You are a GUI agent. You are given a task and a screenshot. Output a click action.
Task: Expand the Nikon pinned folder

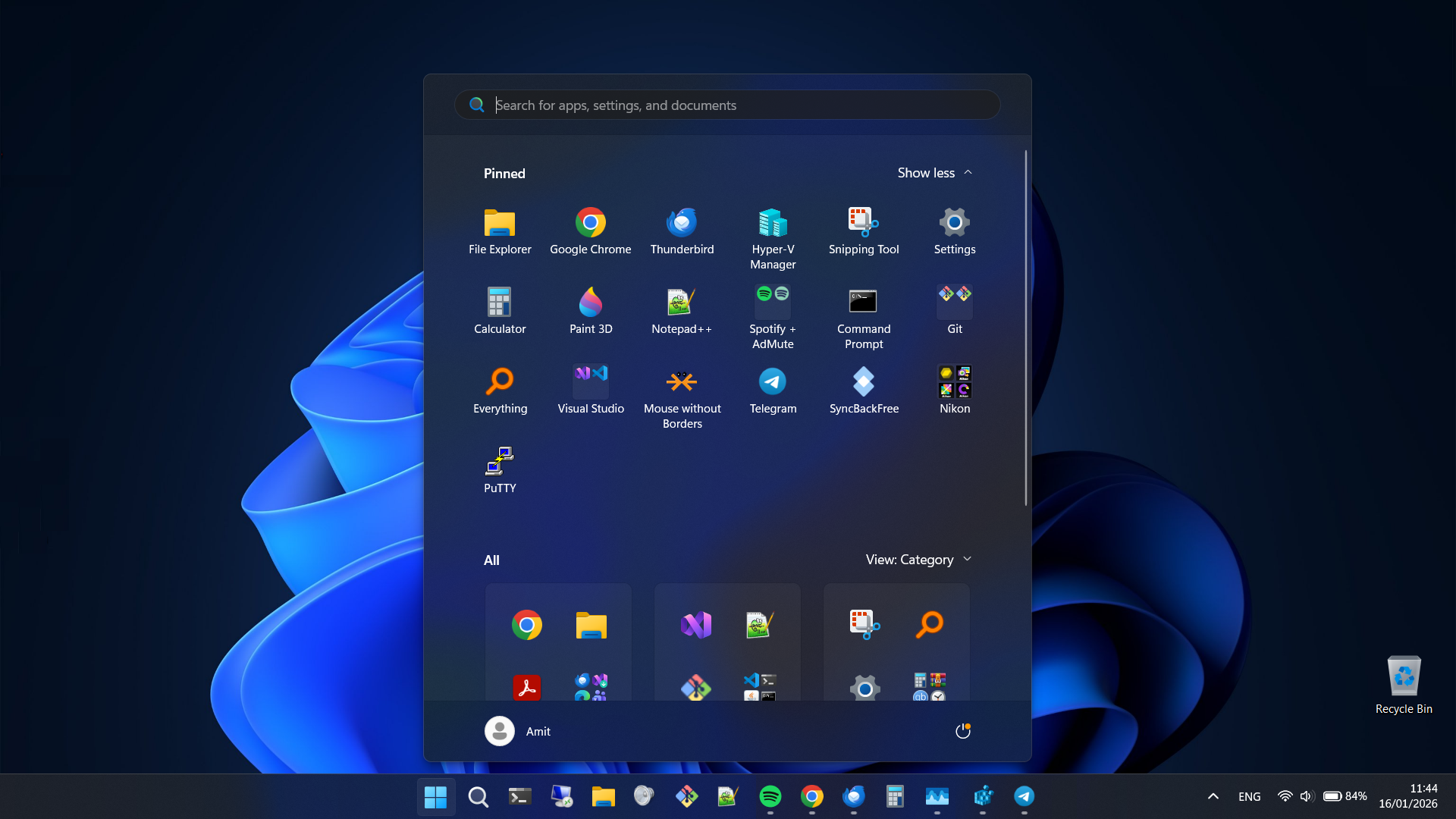coord(955,391)
